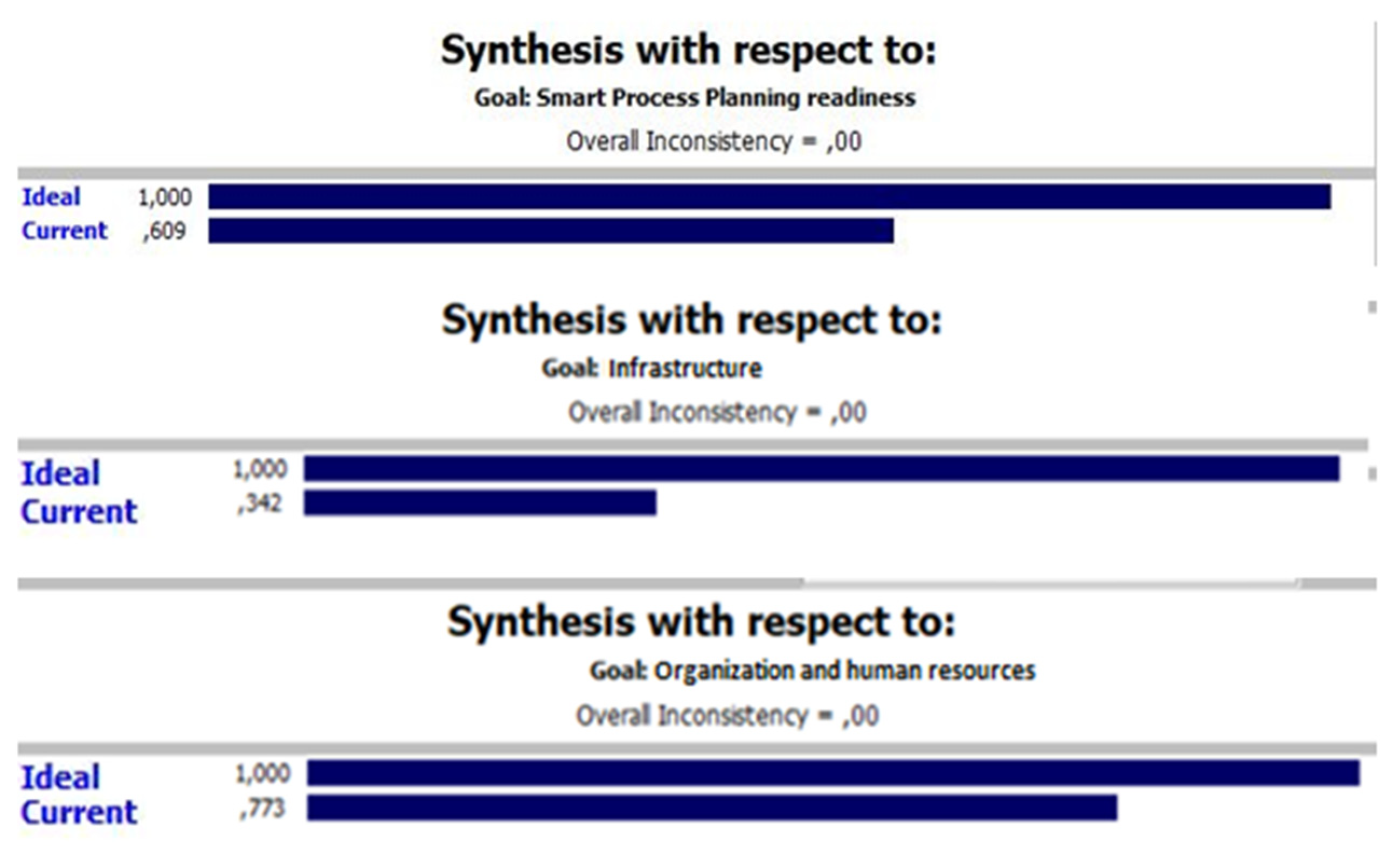The width and height of the screenshot is (1400, 857).
Task: Click the Current label with value ,609
Action: [x=64, y=231]
